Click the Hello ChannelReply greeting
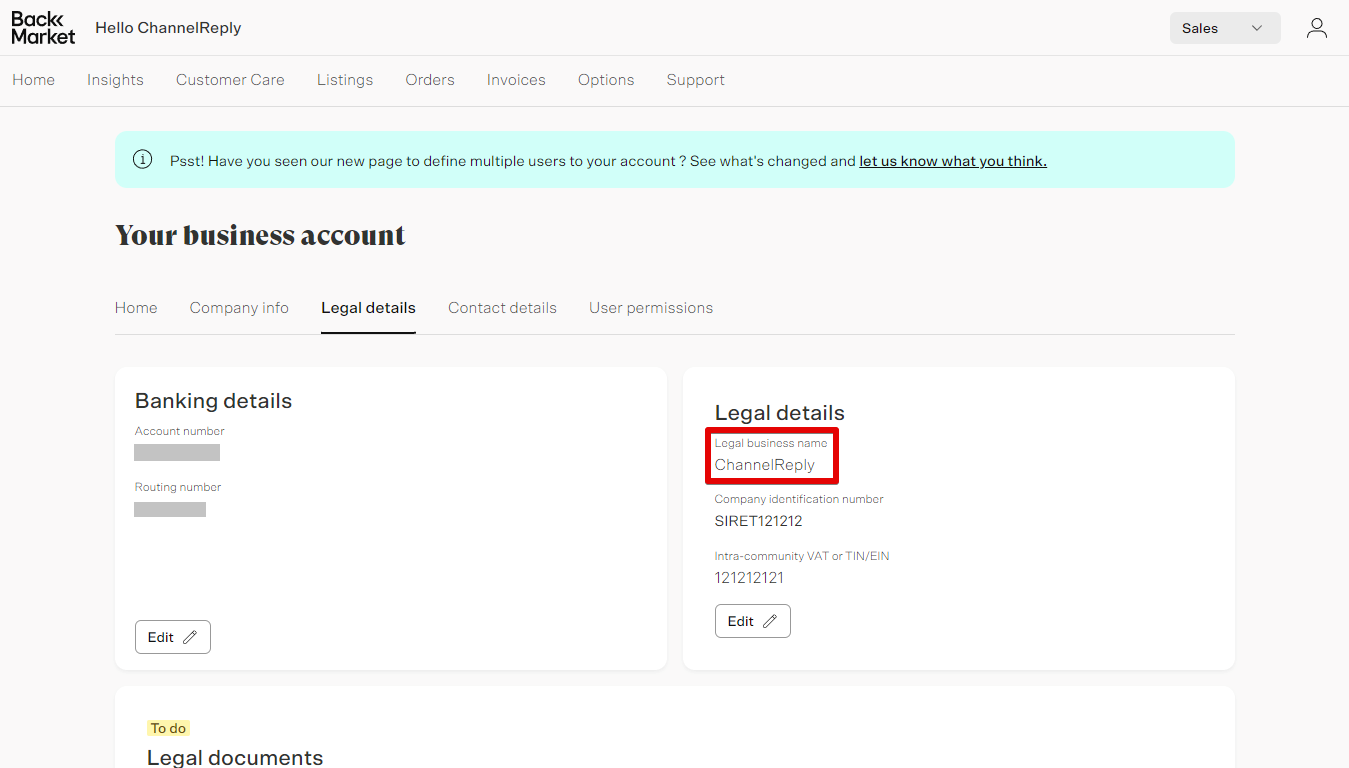 click(x=168, y=28)
